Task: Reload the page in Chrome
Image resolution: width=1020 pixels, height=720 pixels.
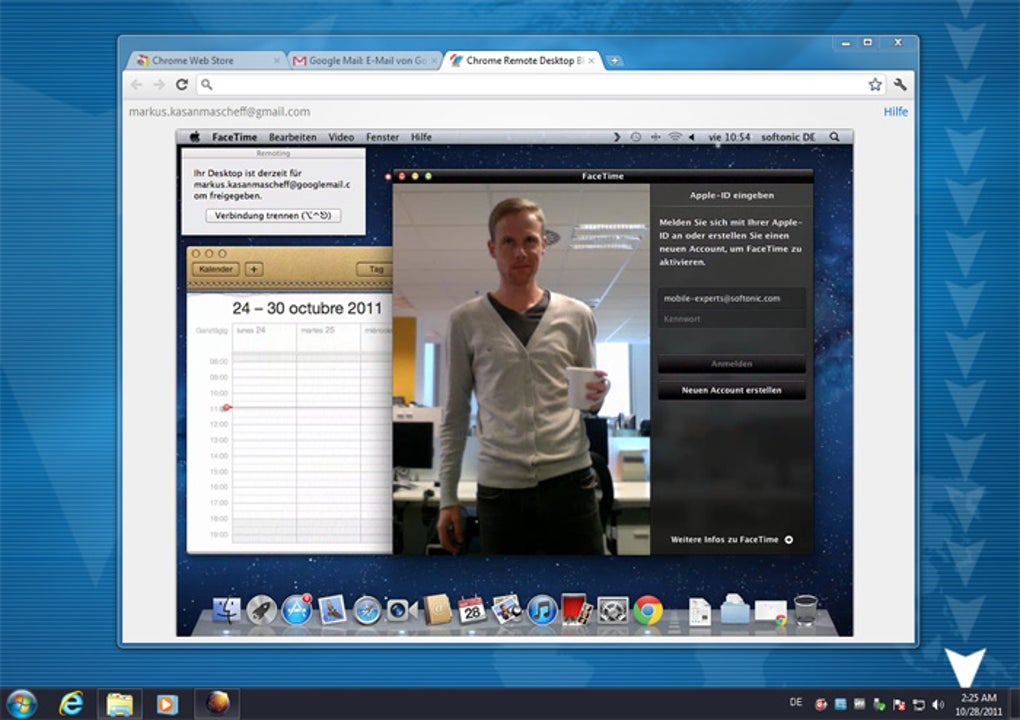Action: [182, 85]
